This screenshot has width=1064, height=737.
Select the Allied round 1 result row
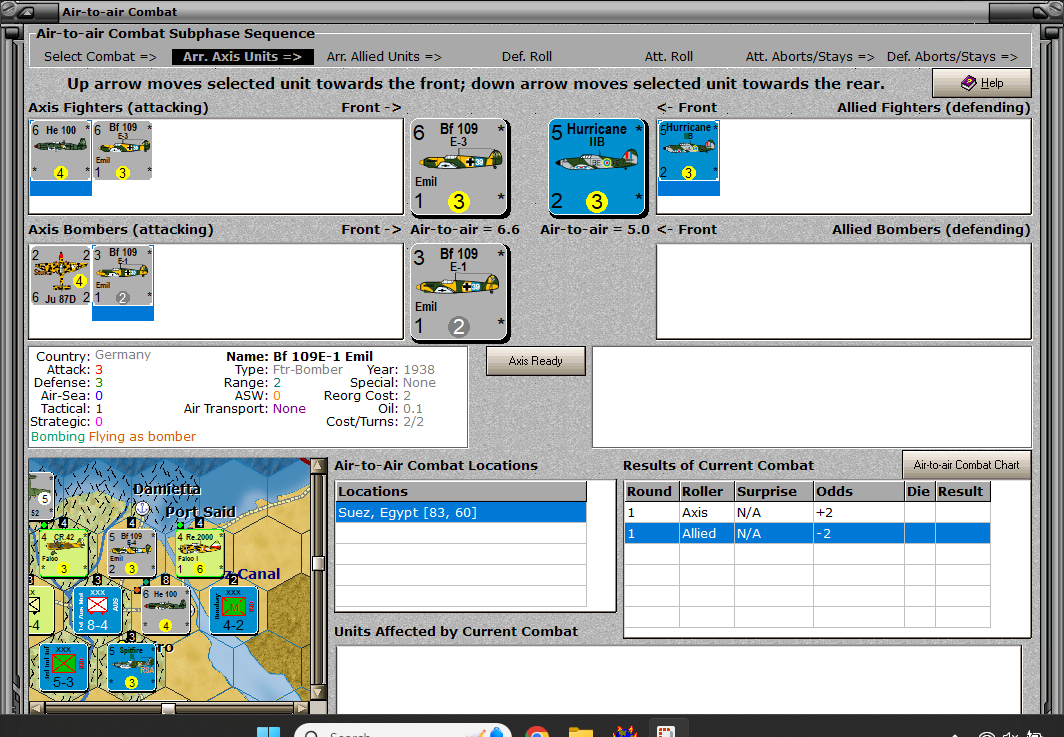tap(807, 533)
